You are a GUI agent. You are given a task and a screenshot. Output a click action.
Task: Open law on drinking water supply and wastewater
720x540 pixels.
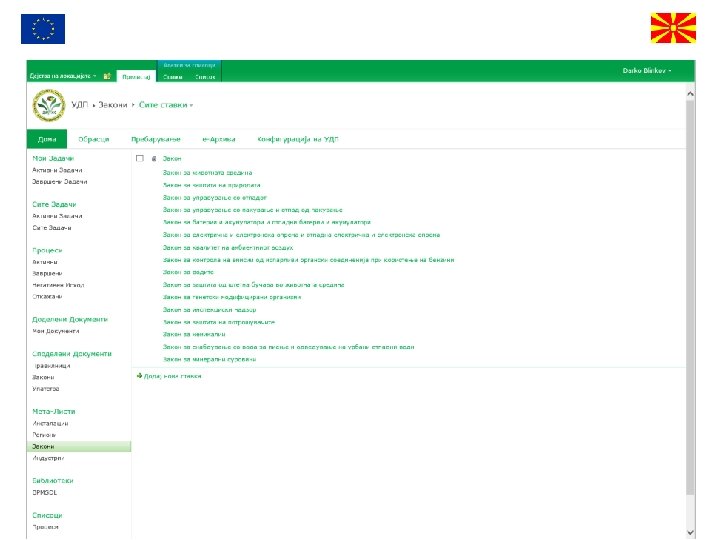(x=288, y=347)
